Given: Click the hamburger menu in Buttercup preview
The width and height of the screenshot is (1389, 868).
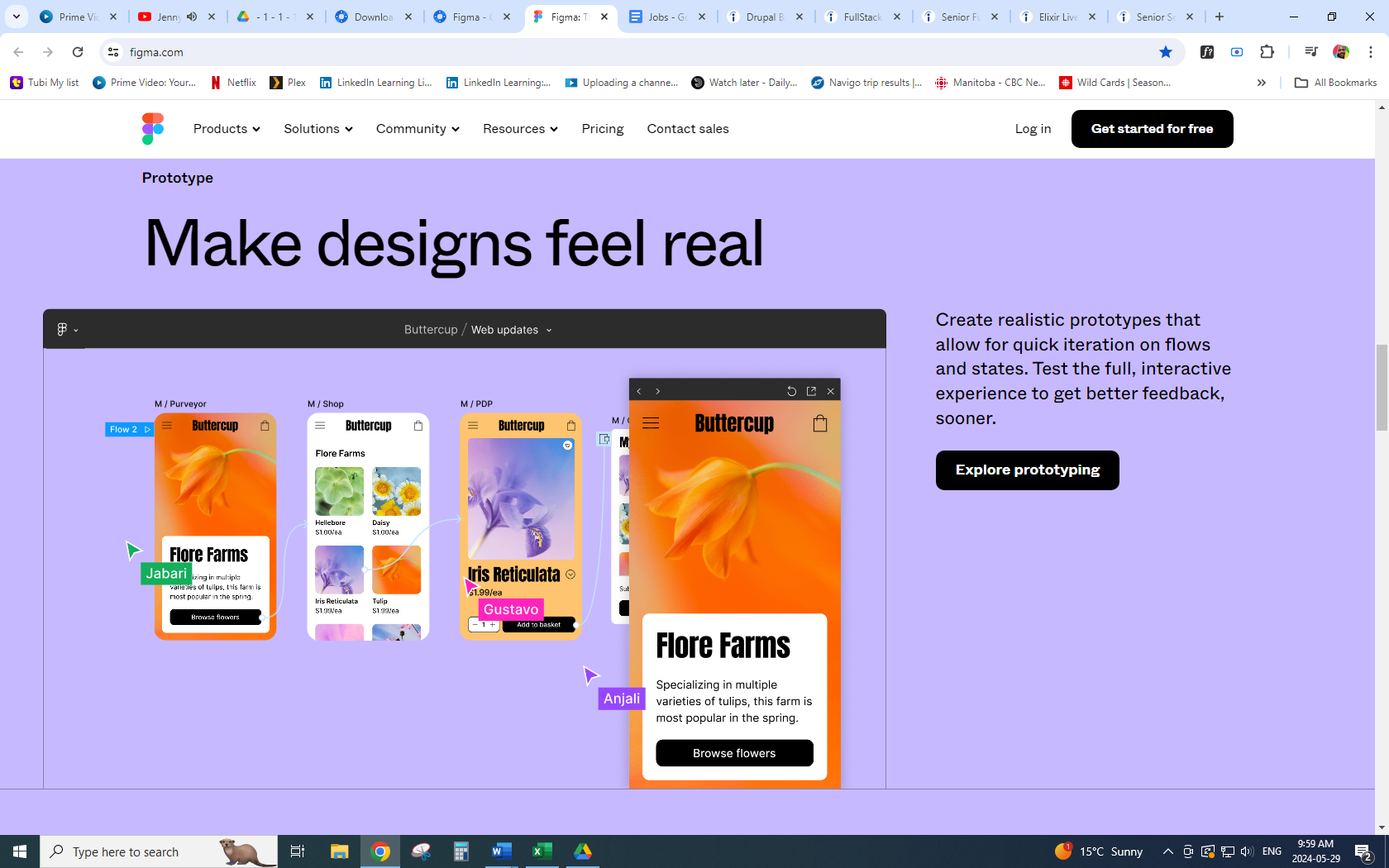Looking at the screenshot, I should [x=651, y=423].
